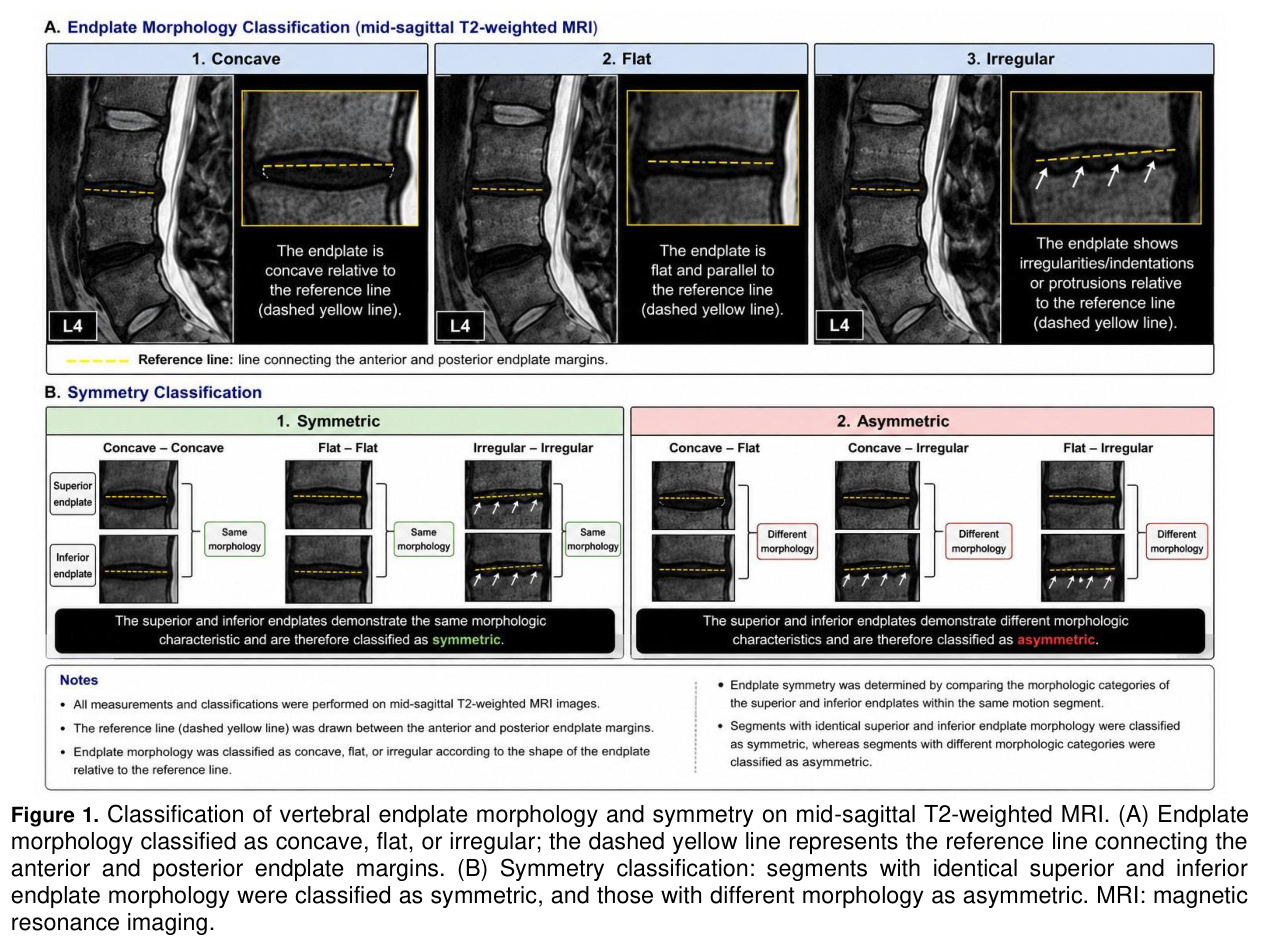Click the "Concave – Irregular" column label
The image size is (1266, 945).
click(908, 448)
